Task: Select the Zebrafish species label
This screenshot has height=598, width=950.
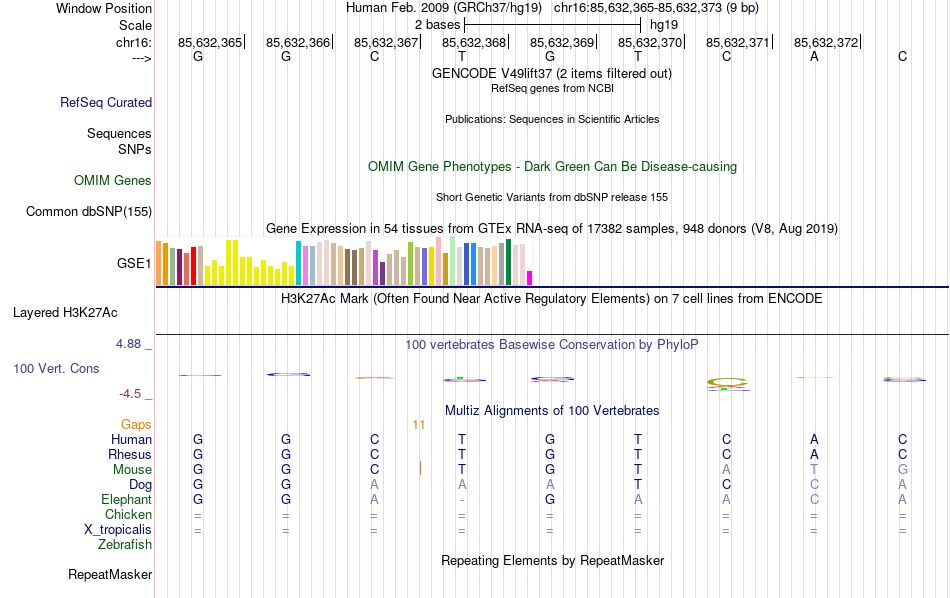Action: pos(125,545)
